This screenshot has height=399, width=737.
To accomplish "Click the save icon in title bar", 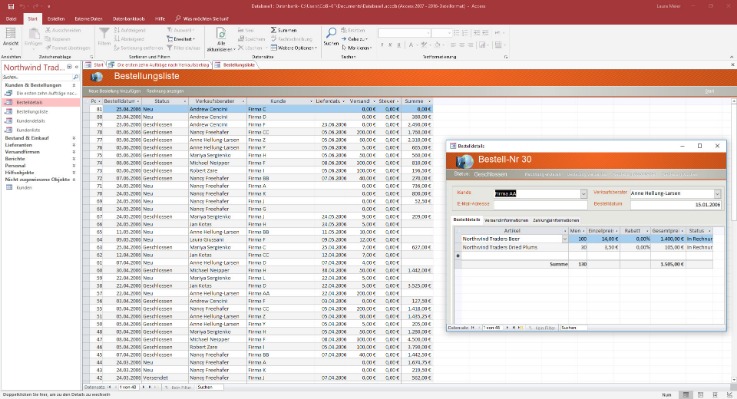I will point(11,7).
